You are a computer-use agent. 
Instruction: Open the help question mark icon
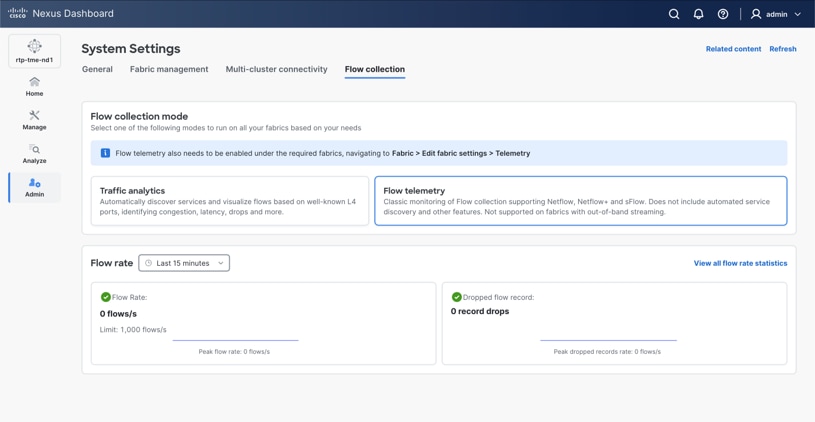coord(723,14)
